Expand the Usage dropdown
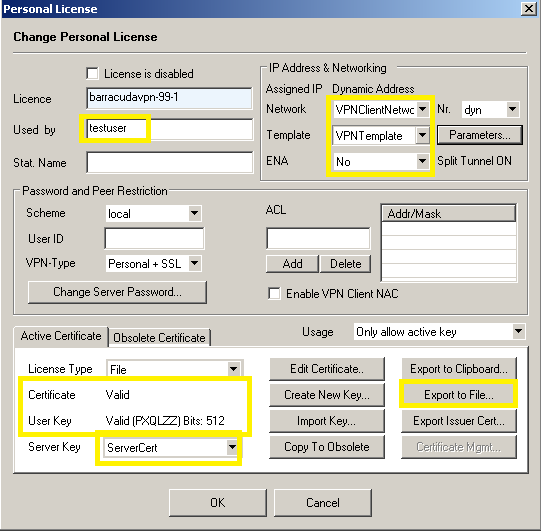 point(440,332)
